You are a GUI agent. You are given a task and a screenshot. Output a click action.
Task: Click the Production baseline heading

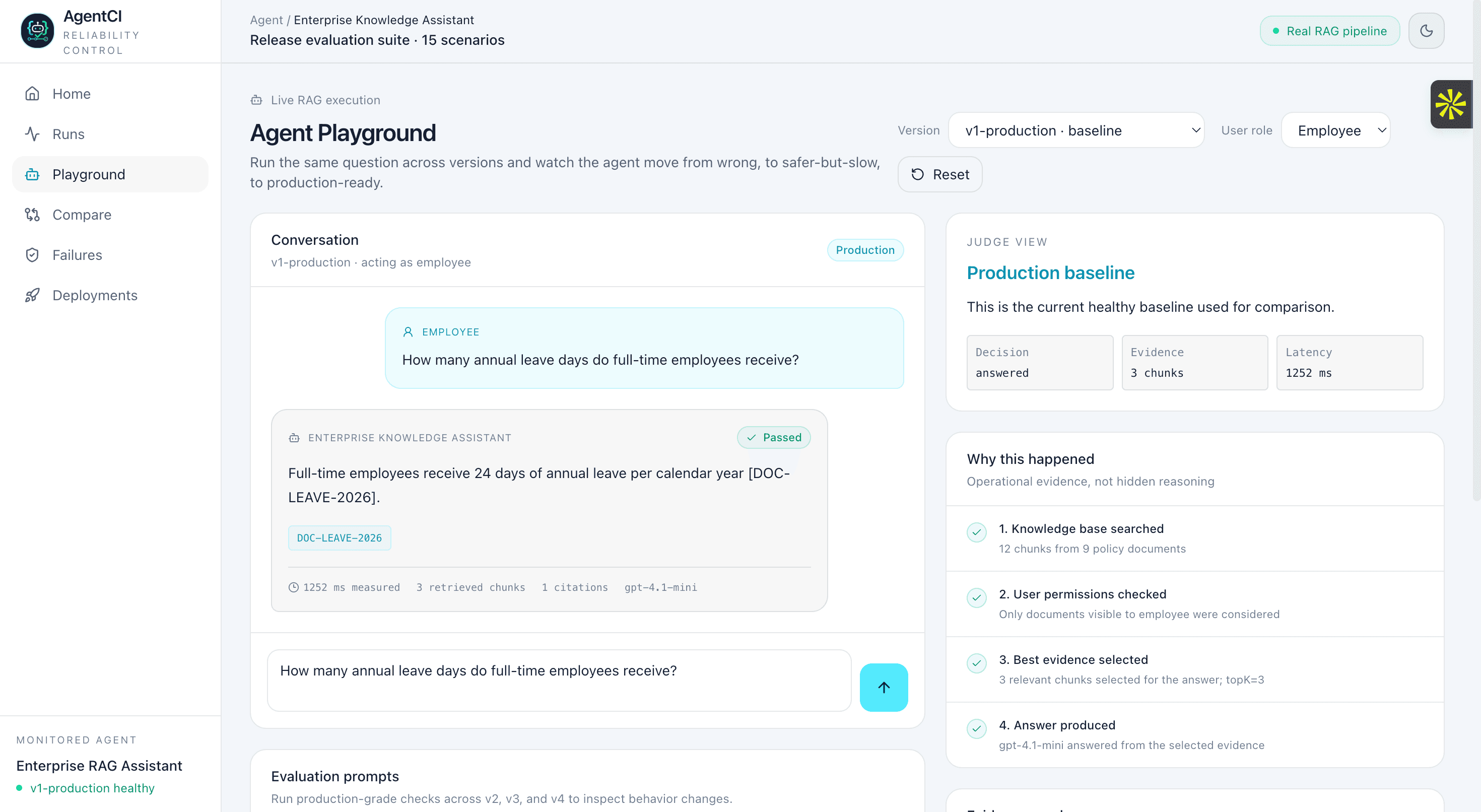click(x=1050, y=272)
